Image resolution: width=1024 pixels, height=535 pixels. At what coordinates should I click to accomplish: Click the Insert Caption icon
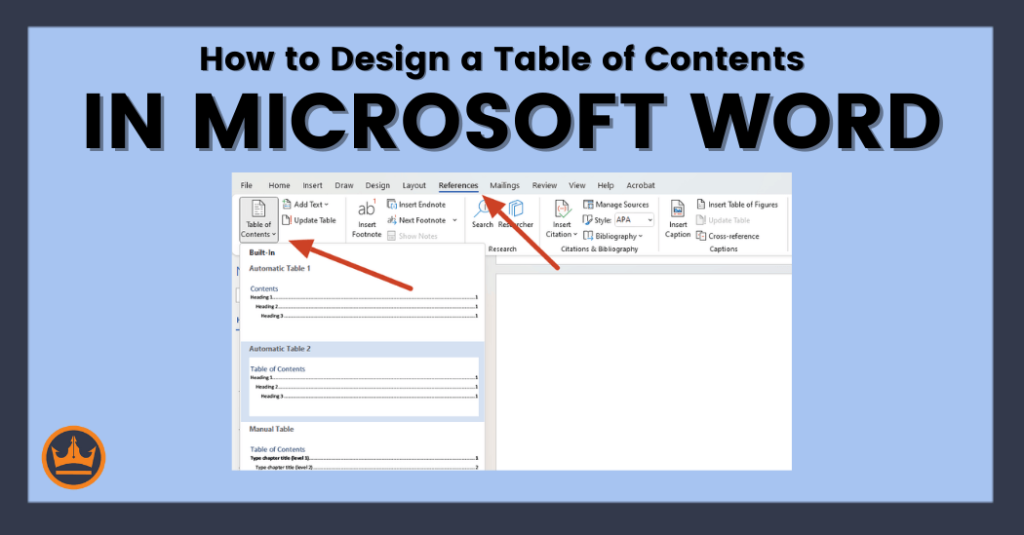point(678,213)
